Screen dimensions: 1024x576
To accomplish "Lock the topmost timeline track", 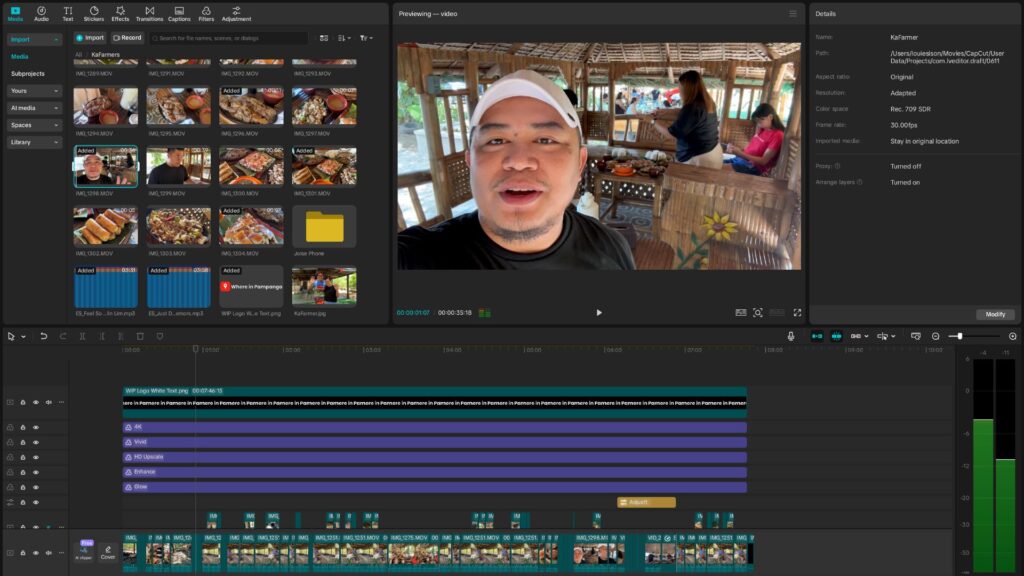I will pyautogui.click(x=22, y=401).
